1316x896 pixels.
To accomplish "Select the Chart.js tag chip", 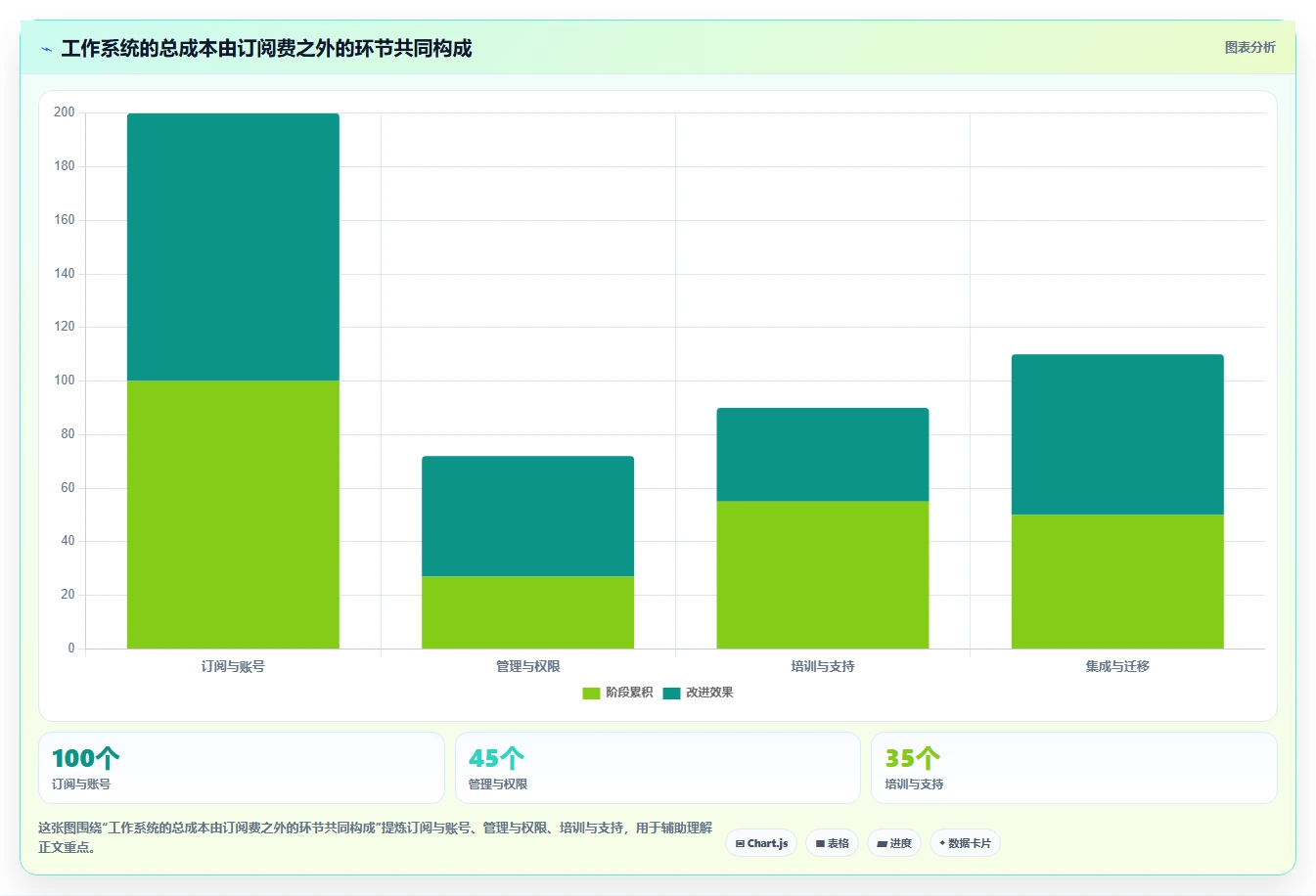I will tap(761, 843).
